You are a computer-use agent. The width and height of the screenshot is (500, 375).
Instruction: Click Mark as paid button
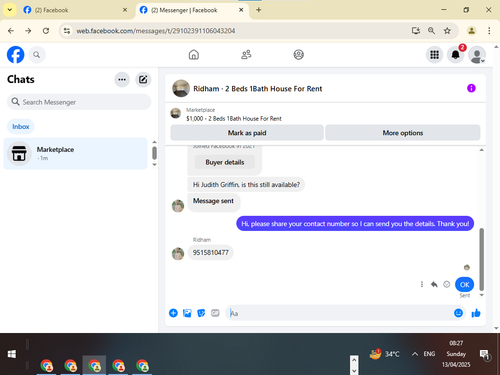(x=247, y=133)
